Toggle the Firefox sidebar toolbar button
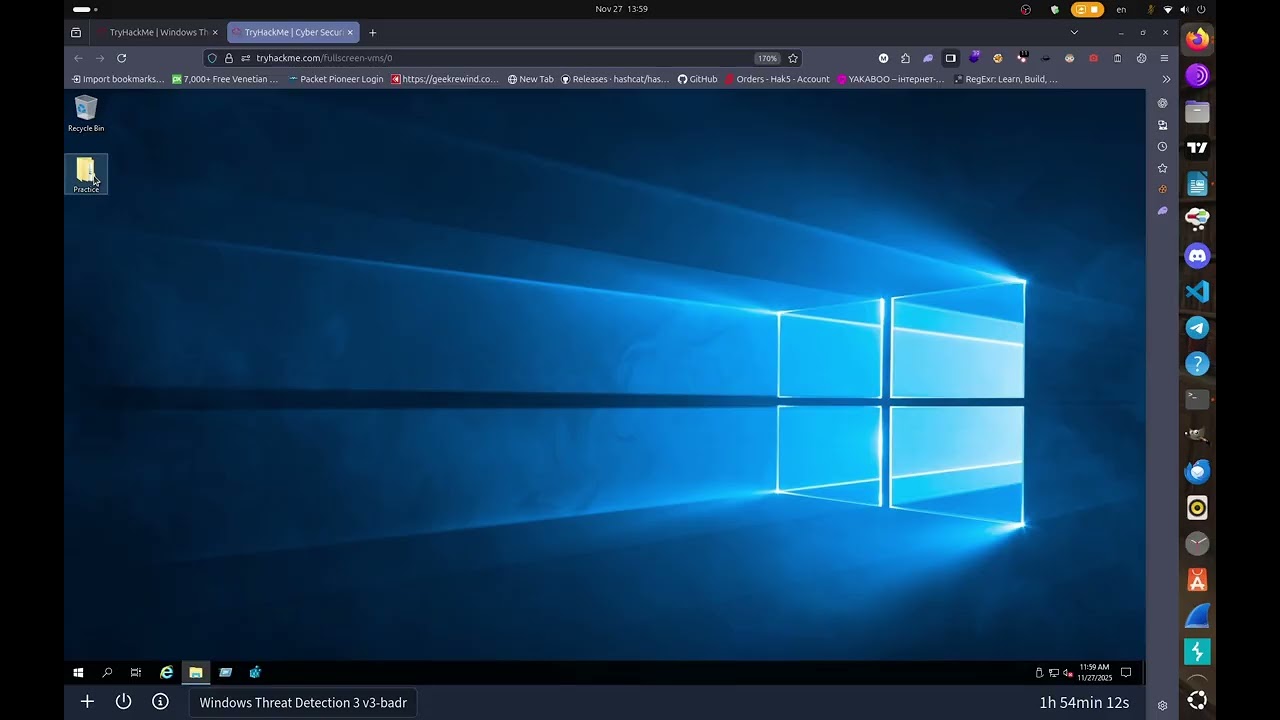The image size is (1280, 720). (x=950, y=58)
